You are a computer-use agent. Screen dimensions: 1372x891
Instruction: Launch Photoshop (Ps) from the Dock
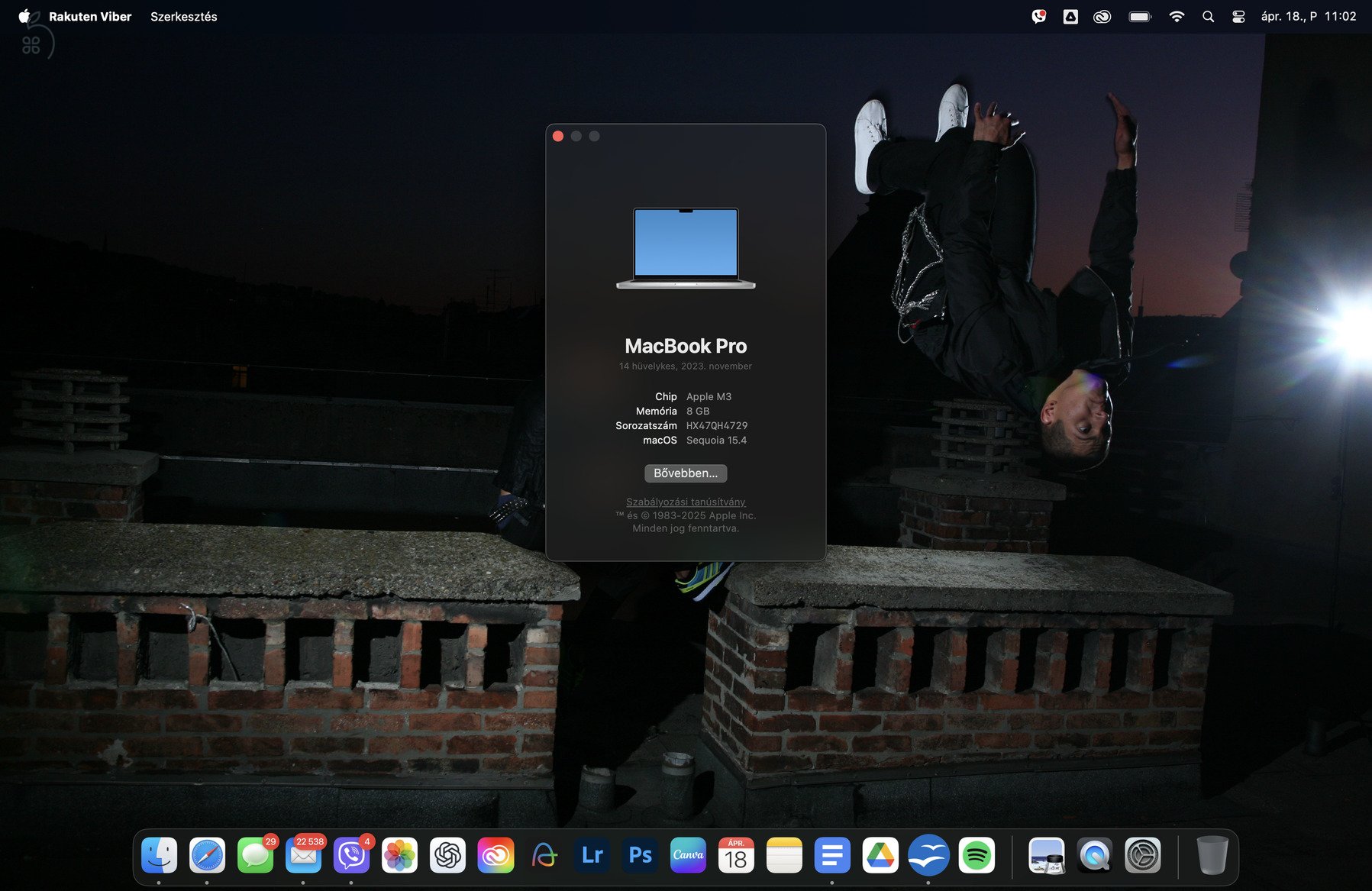click(x=641, y=855)
